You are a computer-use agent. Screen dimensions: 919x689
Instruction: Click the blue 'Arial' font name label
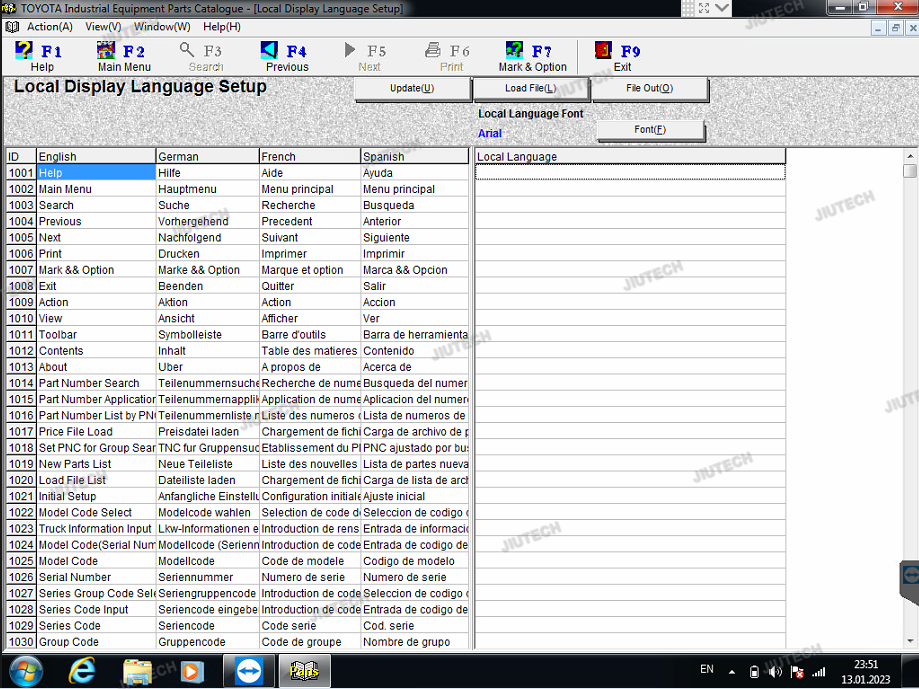point(489,134)
